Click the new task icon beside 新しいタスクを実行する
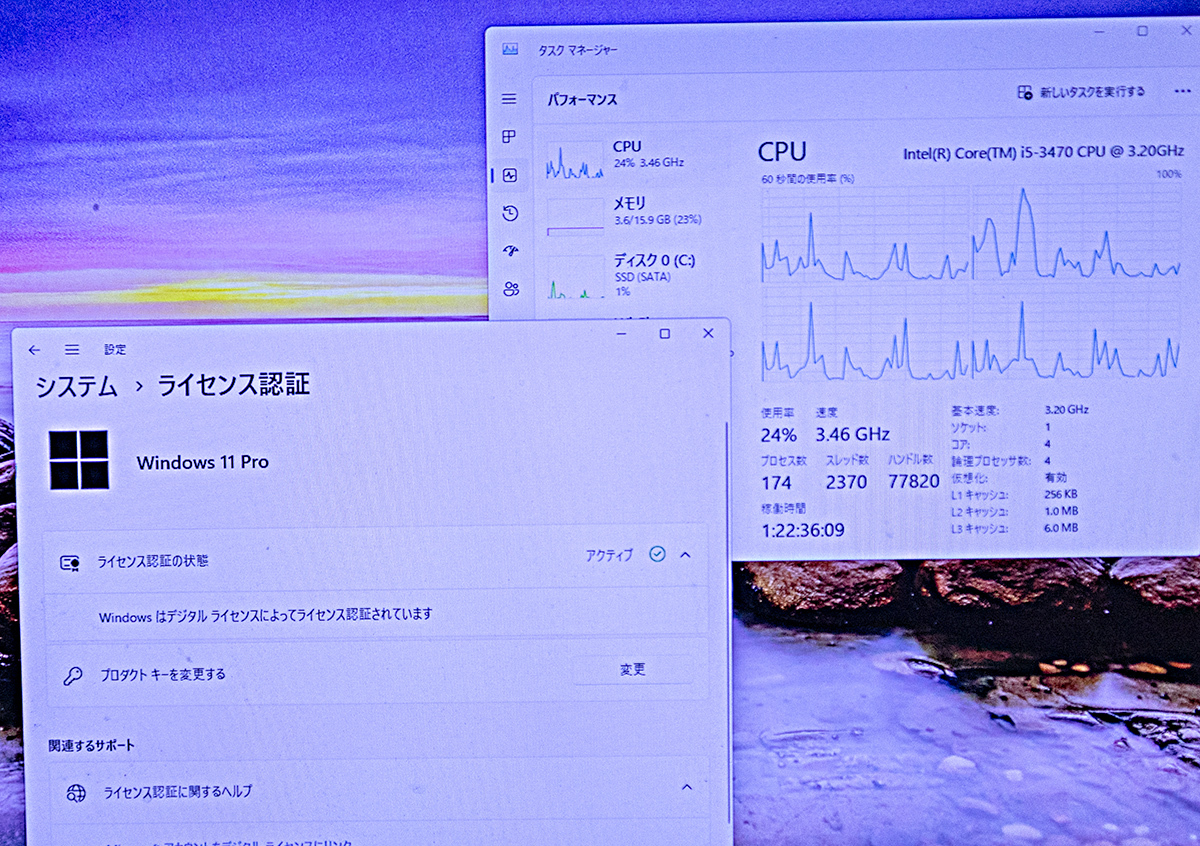Image resolution: width=1200 pixels, height=846 pixels. tap(1025, 91)
